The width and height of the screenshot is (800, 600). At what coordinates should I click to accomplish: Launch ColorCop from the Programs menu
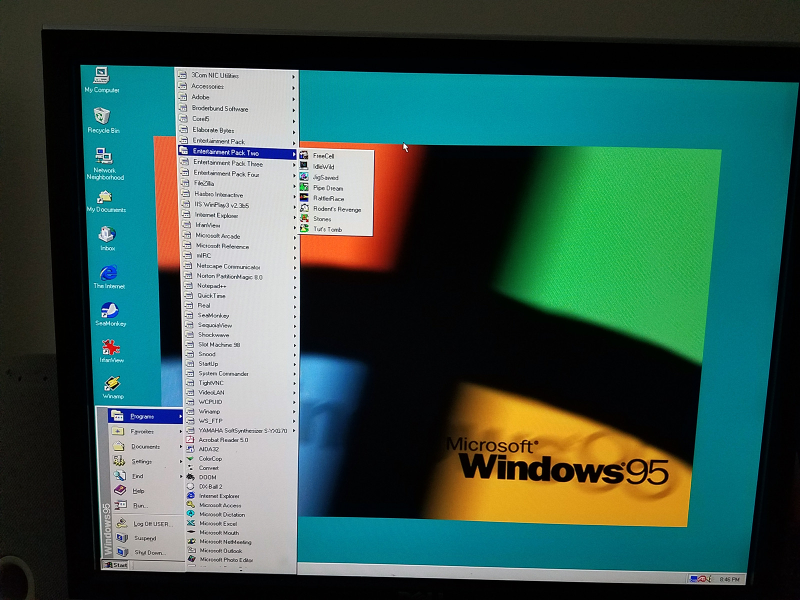pos(240,458)
